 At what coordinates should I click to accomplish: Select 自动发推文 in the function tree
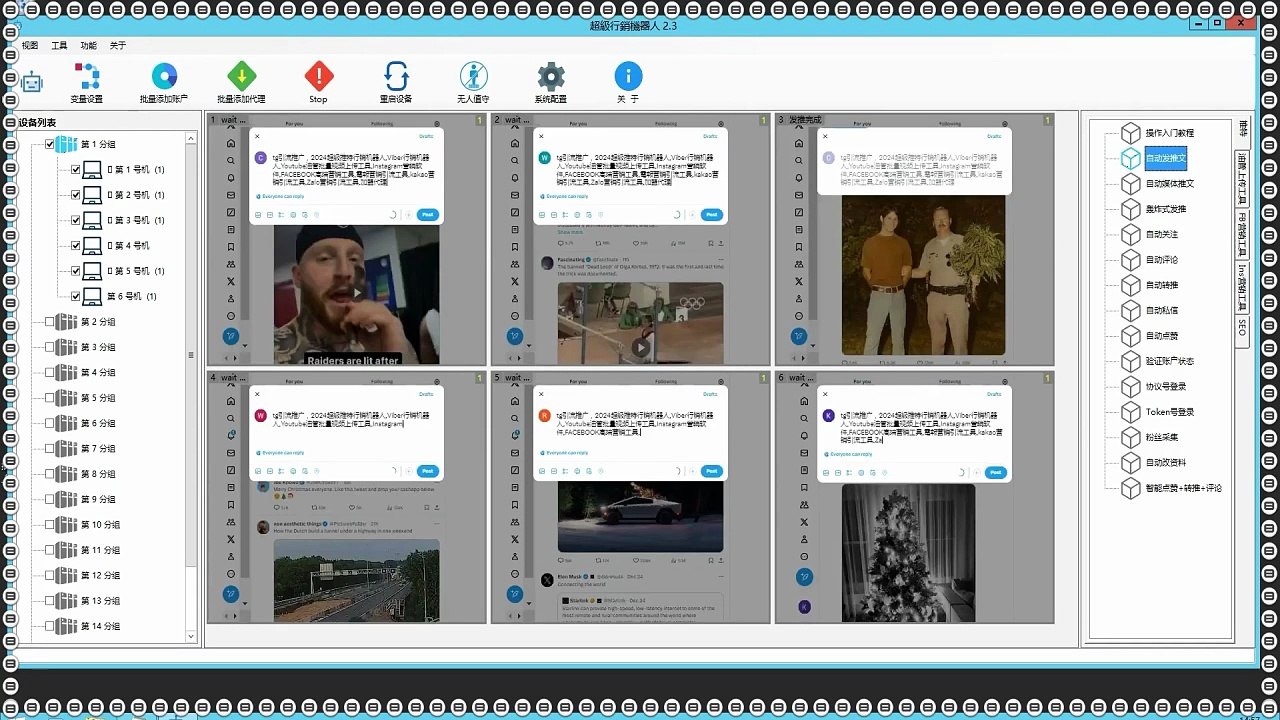(x=1165, y=158)
